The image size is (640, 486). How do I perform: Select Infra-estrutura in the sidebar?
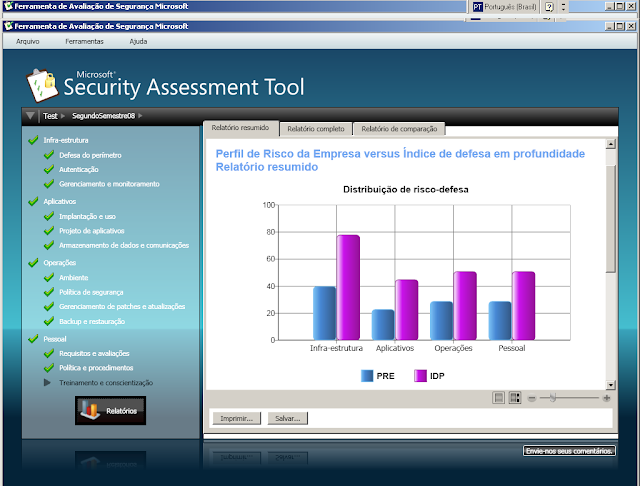click(x=66, y=140)
